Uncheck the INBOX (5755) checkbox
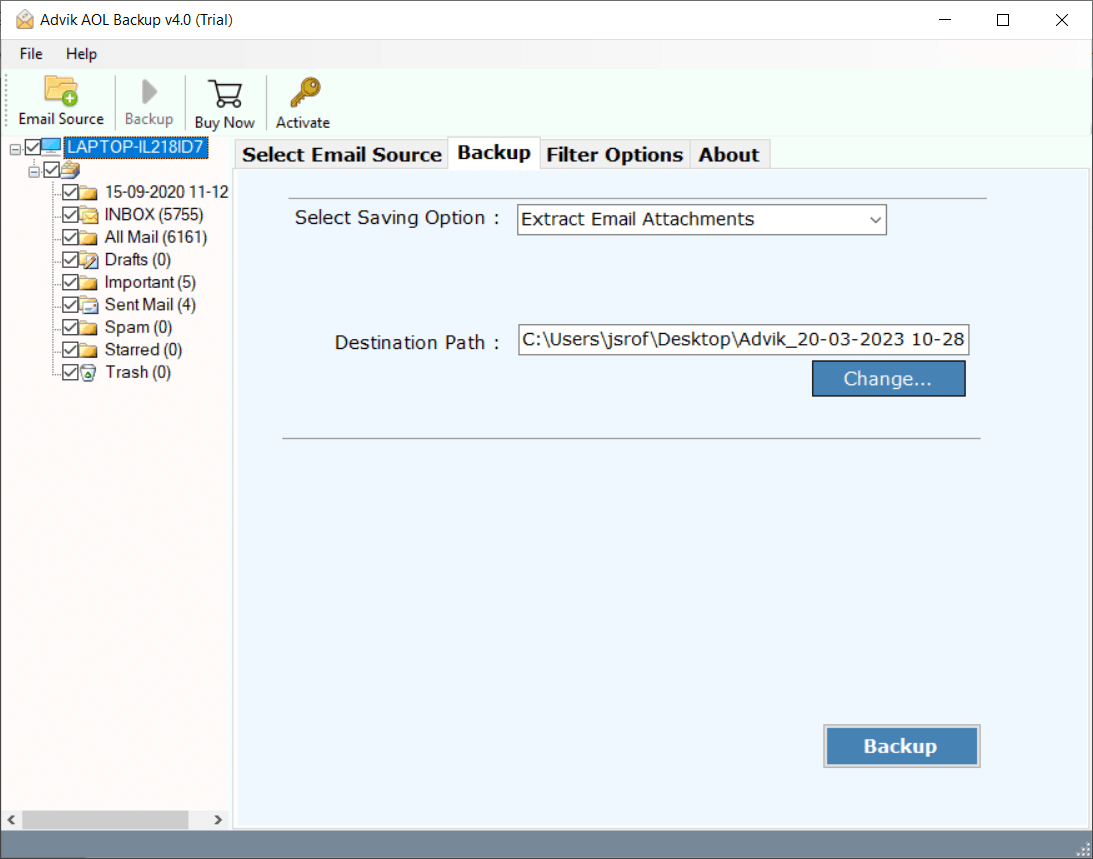1093x859 pixels. point(70,215)
